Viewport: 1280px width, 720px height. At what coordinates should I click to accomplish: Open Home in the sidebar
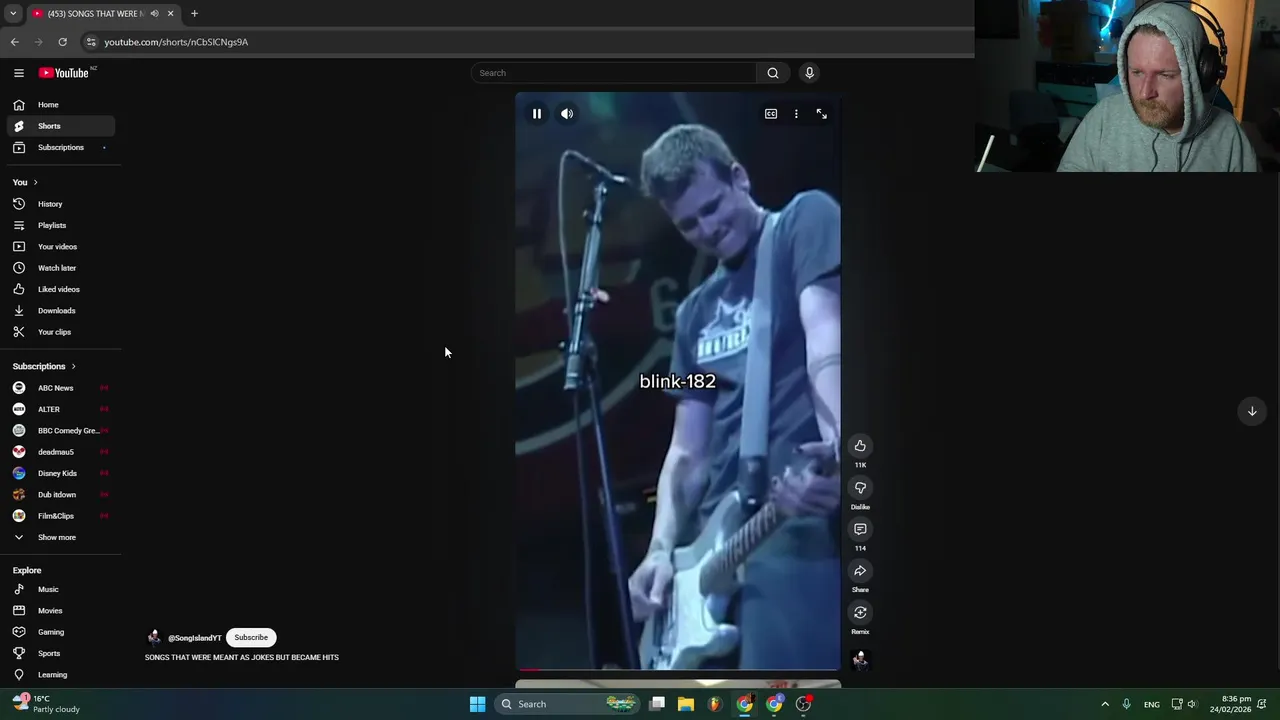[60, 105]
